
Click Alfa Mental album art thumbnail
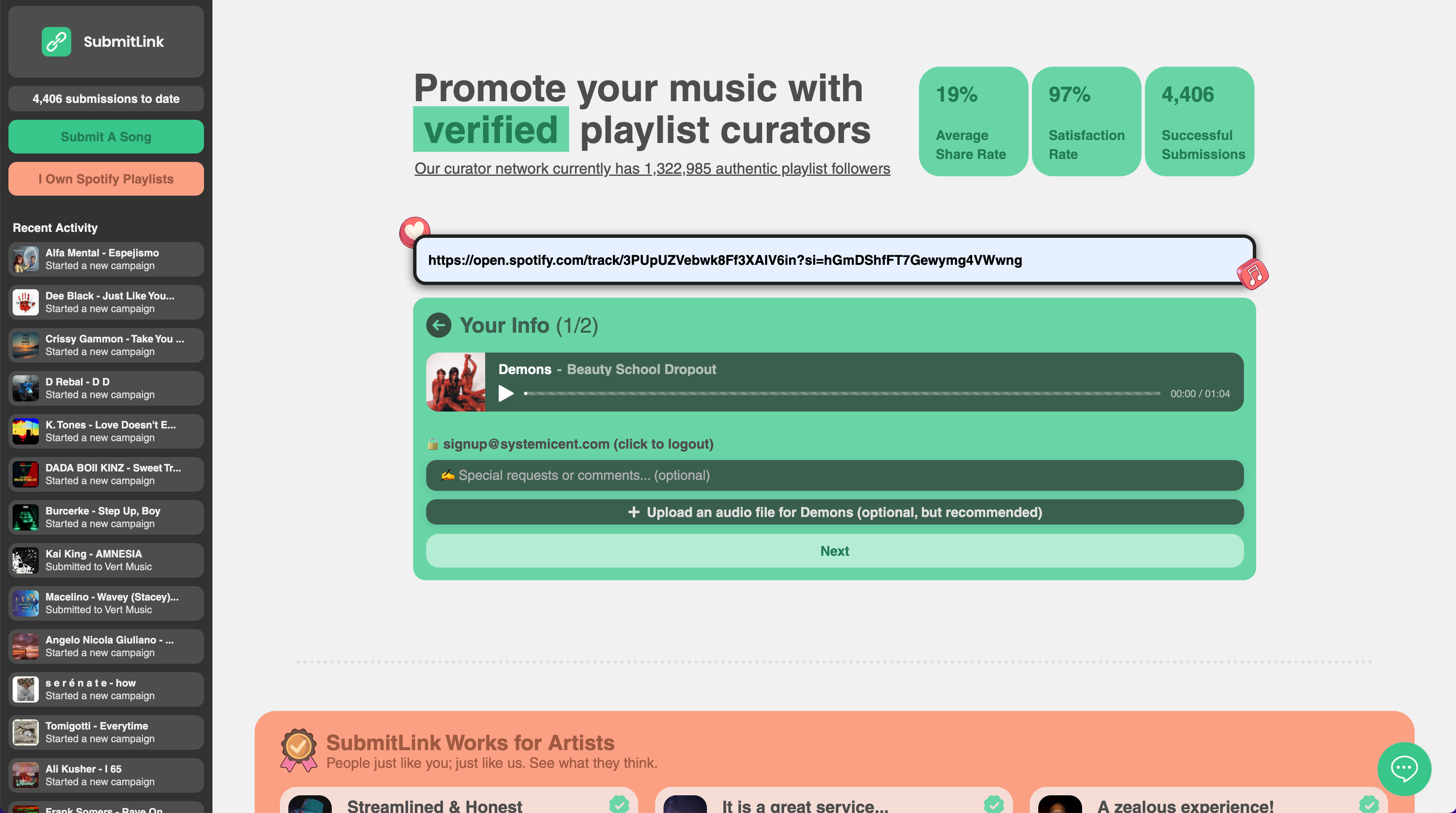tap(25, 259)
